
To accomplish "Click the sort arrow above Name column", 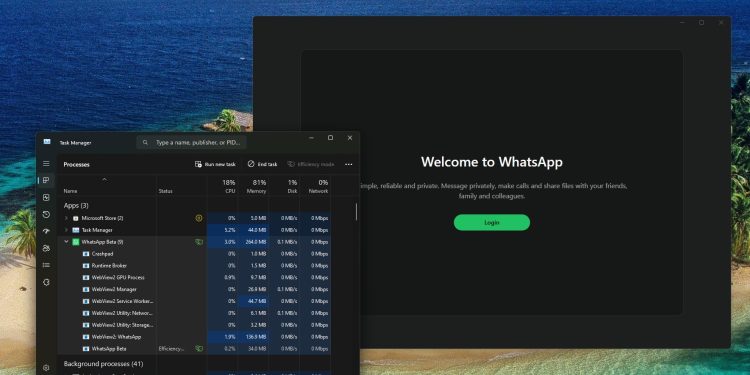I will point(105,179).
